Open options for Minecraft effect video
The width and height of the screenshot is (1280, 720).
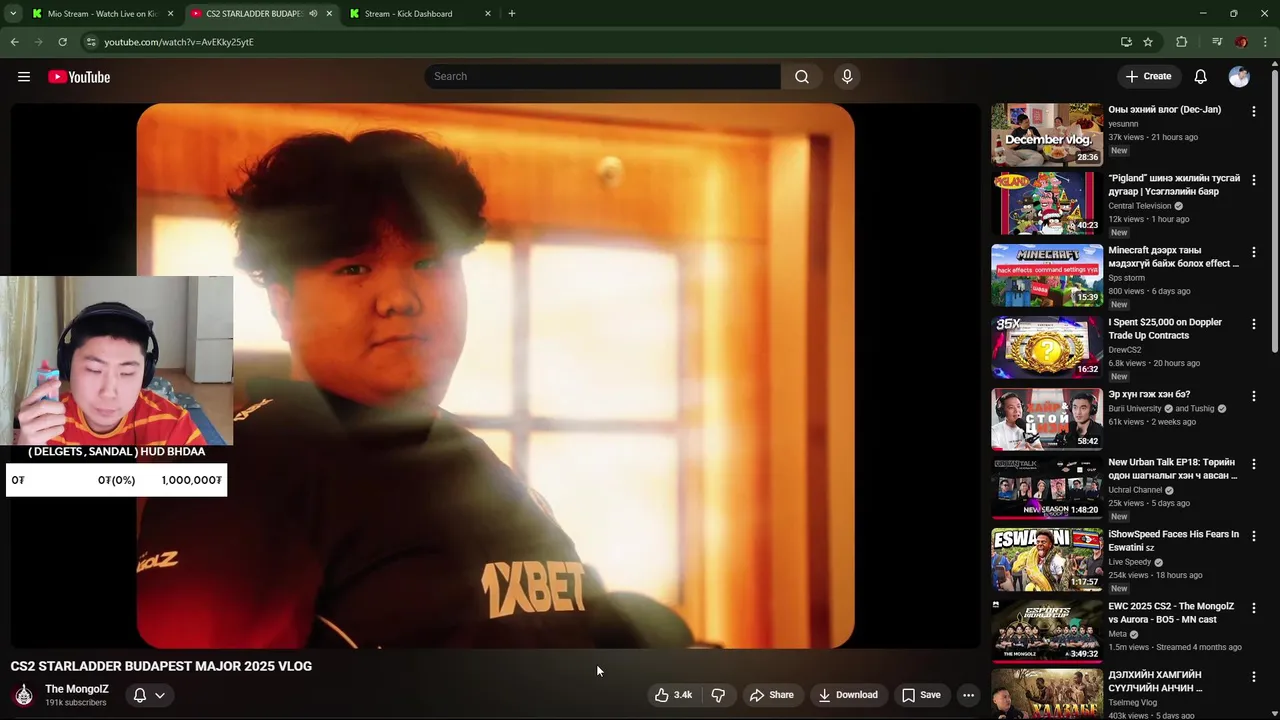click(x=1254, y=252)
